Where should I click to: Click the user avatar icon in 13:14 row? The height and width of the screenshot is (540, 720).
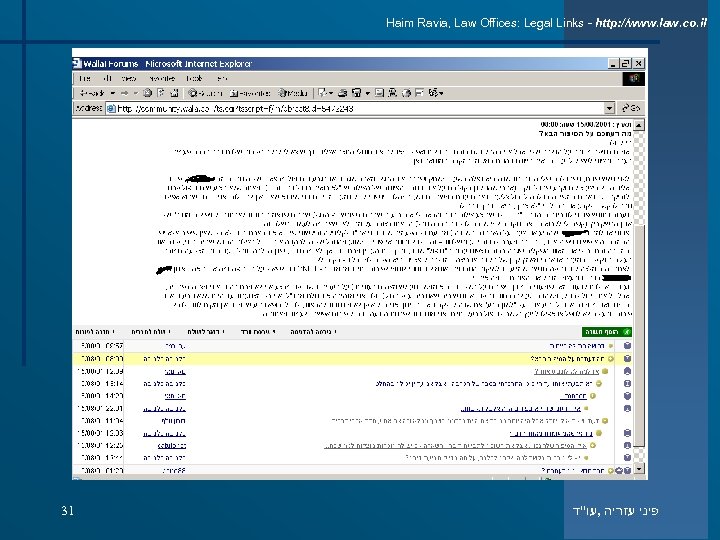coord(627,383)
